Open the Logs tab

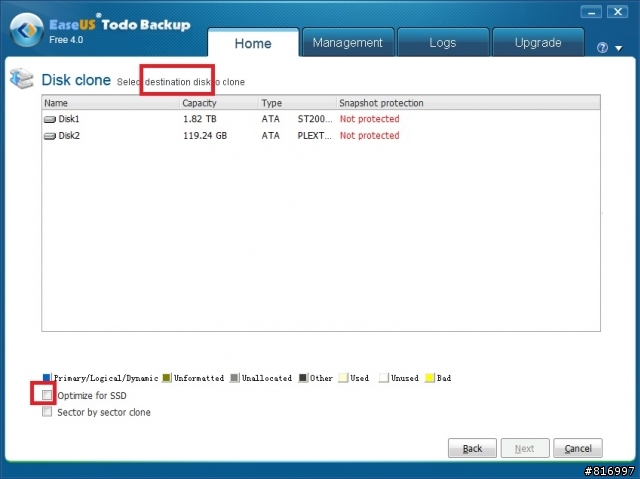pos(443,42)
